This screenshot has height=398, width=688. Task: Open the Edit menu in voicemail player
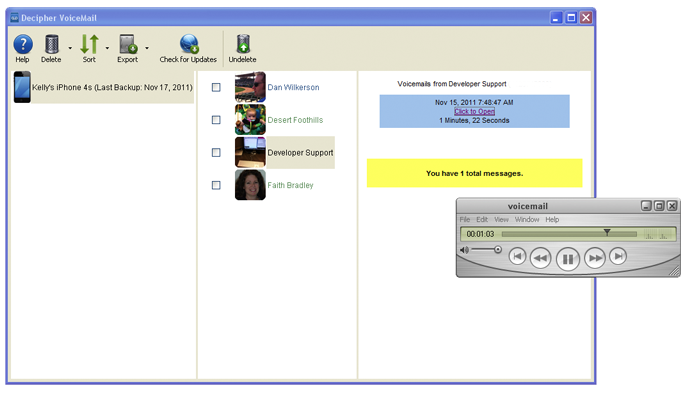pos(482,219)
